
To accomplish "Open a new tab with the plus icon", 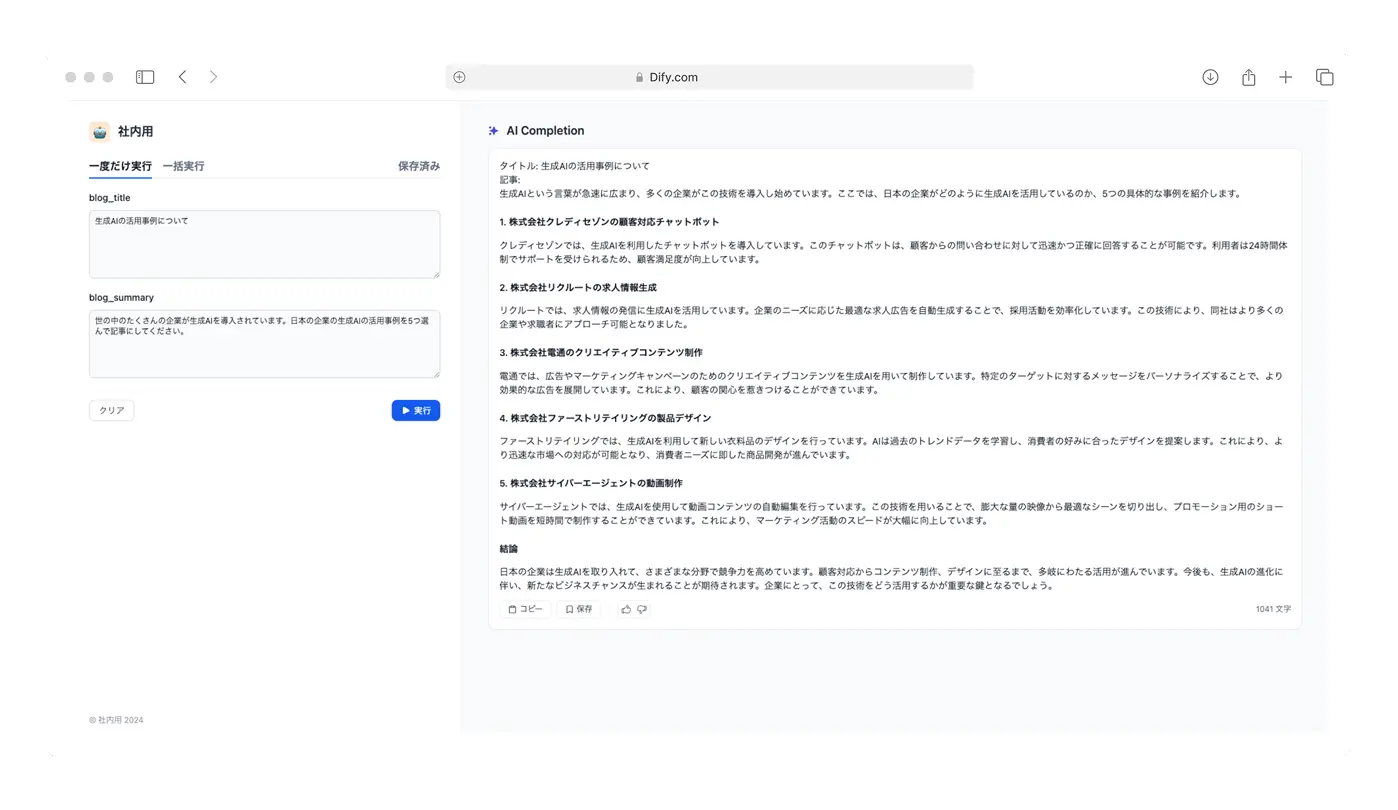I will pos(1285,75).
